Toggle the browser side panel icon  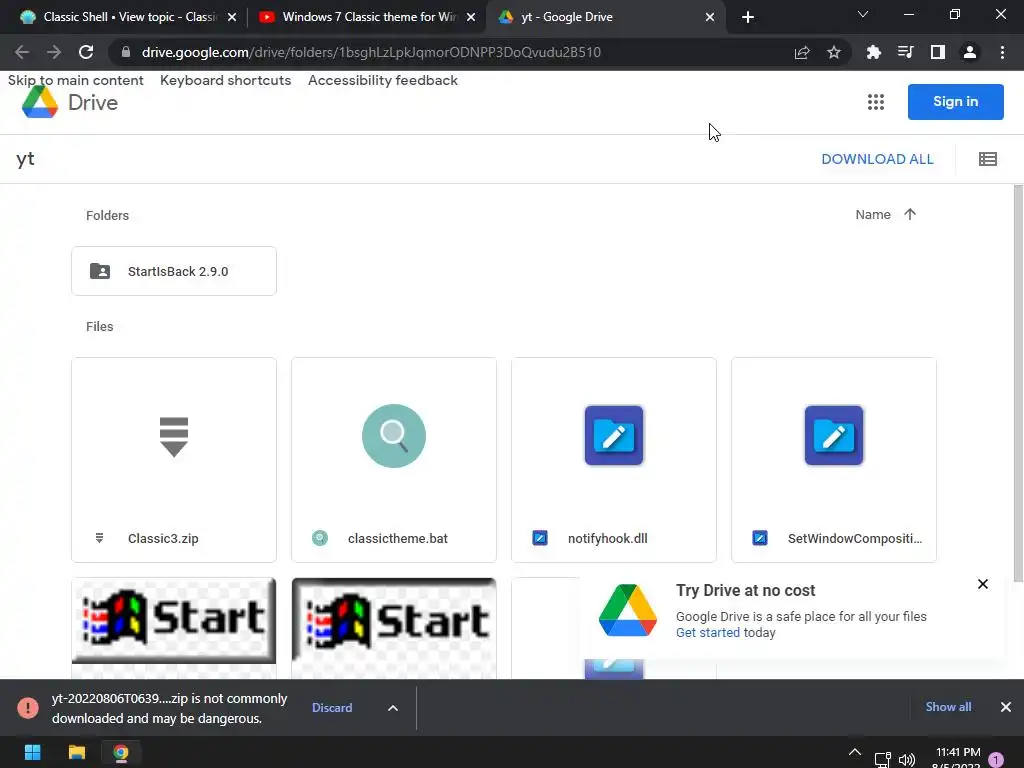937,52
